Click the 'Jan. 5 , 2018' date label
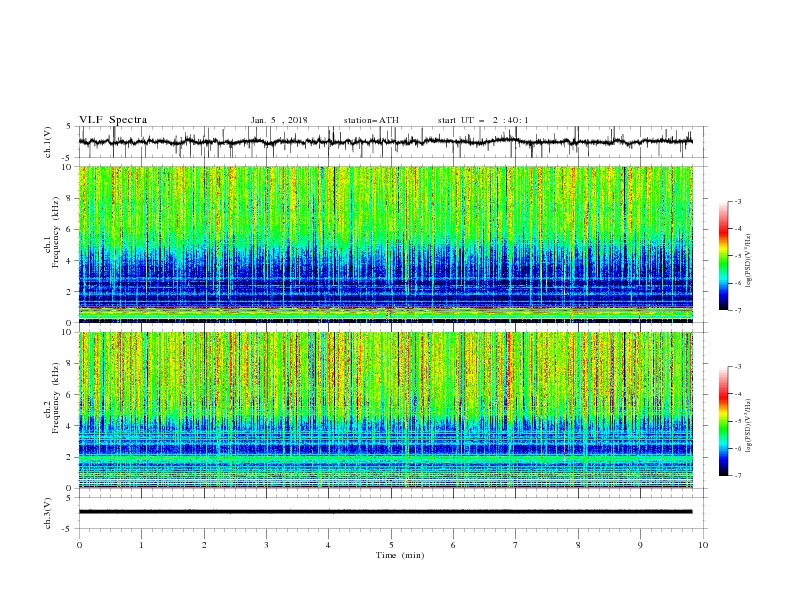The image size is (792, 612). click(x=279, y=120)
